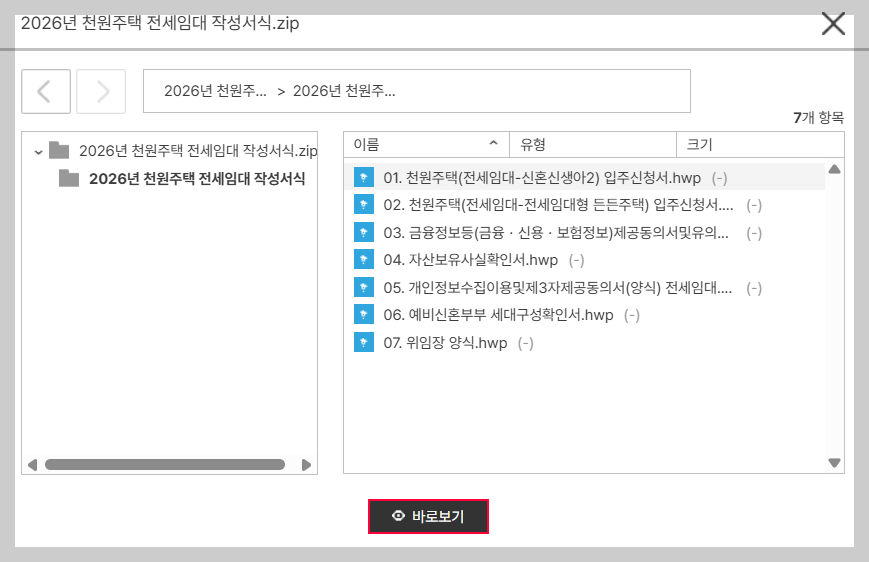Sort by the 이름 column header
Viewport: 869px width, 562px height.
tap(426, 145)
